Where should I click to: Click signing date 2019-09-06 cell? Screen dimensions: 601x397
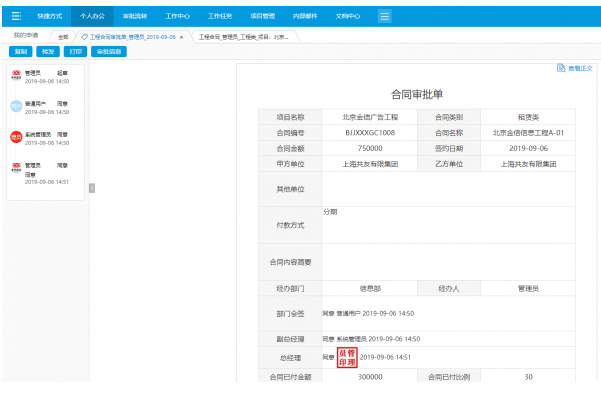[528, 148]
